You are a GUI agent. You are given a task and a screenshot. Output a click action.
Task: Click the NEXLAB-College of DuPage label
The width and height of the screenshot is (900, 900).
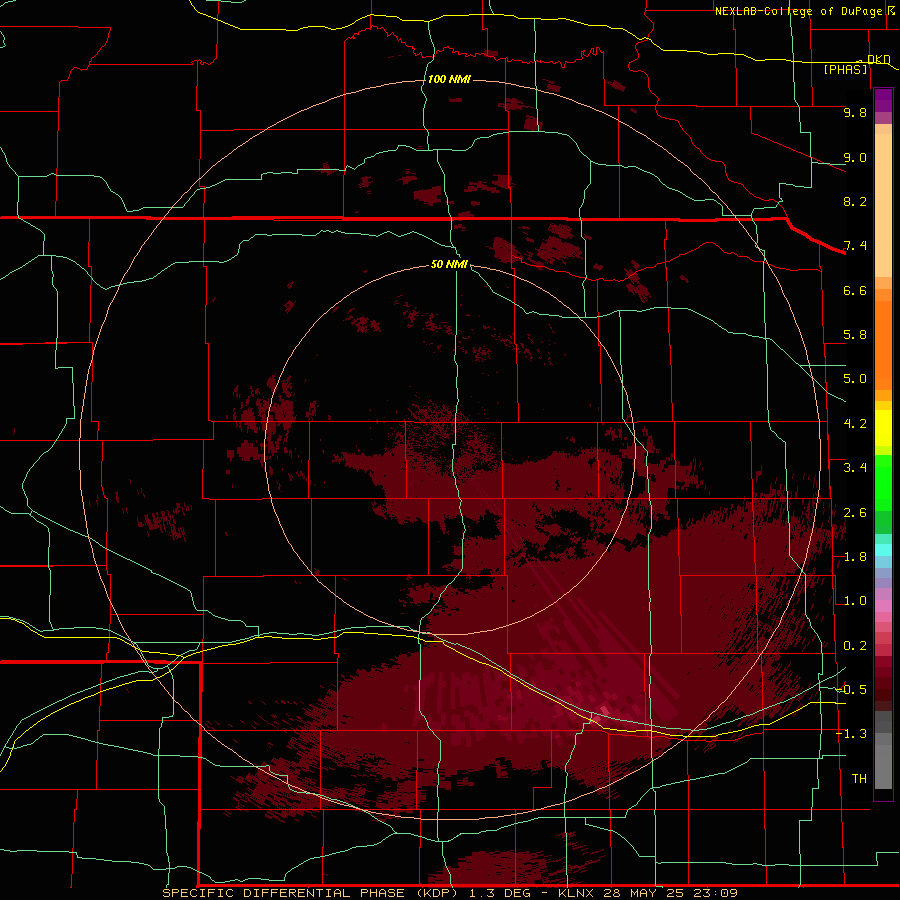798,11
